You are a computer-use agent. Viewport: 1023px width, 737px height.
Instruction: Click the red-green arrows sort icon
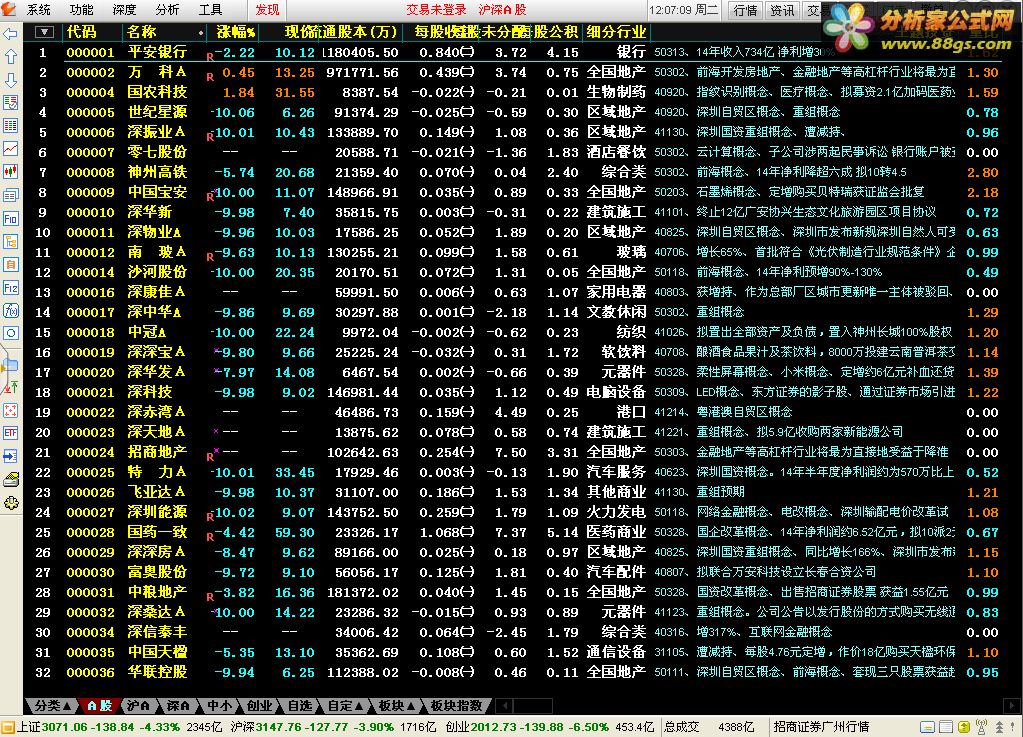(10, 387)
